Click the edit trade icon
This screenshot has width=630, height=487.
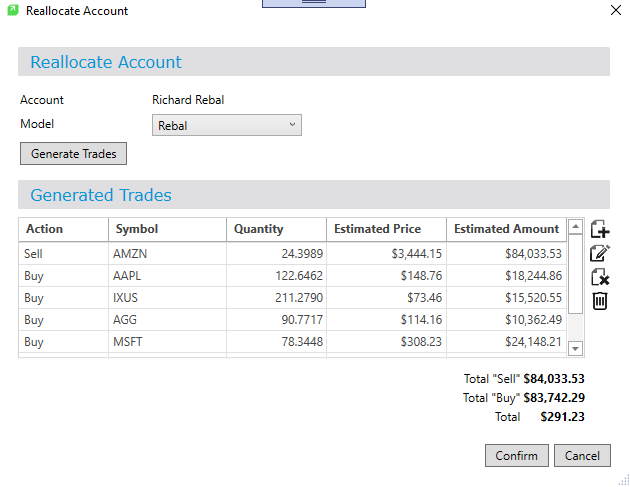[600, 253]
